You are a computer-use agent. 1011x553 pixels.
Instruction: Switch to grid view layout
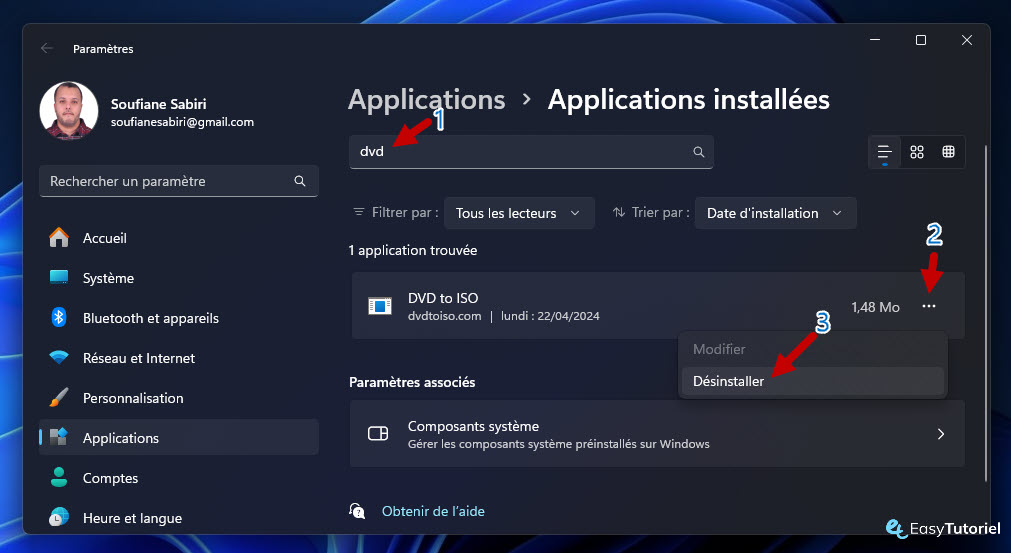917,152
